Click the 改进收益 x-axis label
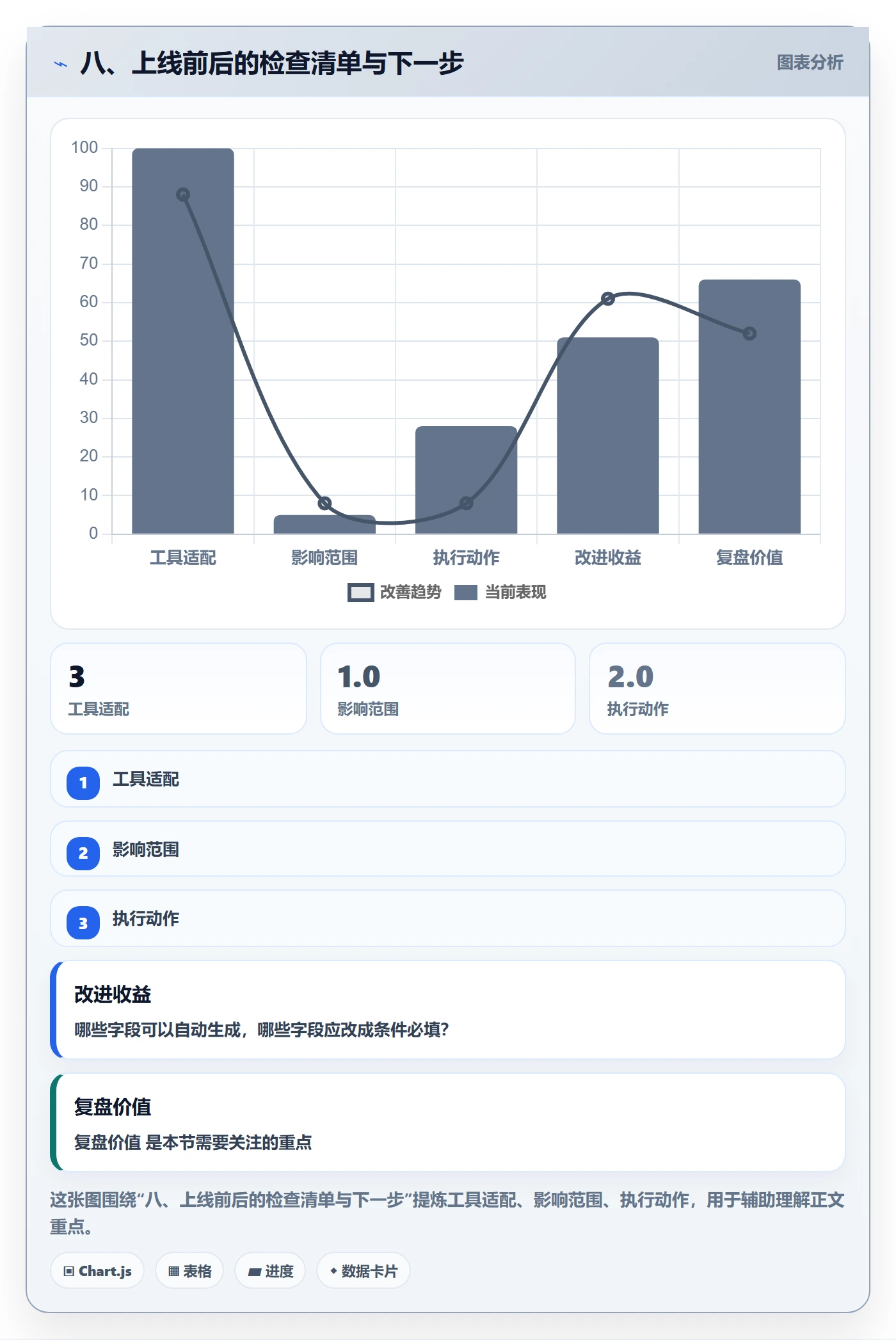This screenshot has height=1340, width=896. click(x=608, y=558)
